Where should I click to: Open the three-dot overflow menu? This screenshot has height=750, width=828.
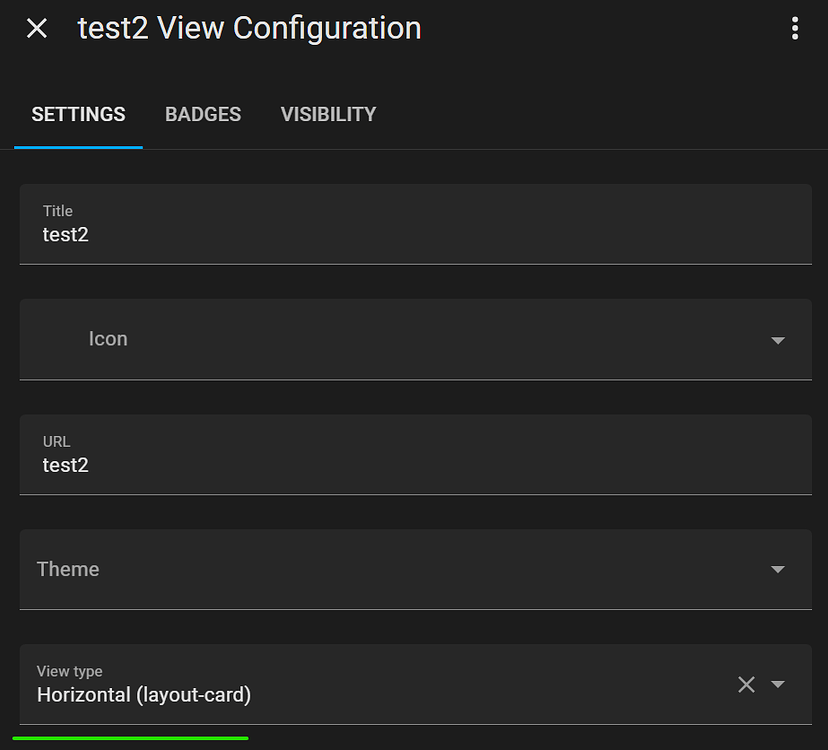[795, 29]
